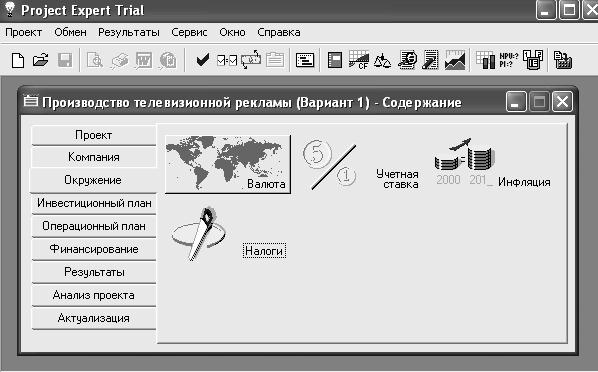This screenshot has height=372, width=598.
Task: Open the Cash Flow (CF) table icon
Action: click(358, 60)
